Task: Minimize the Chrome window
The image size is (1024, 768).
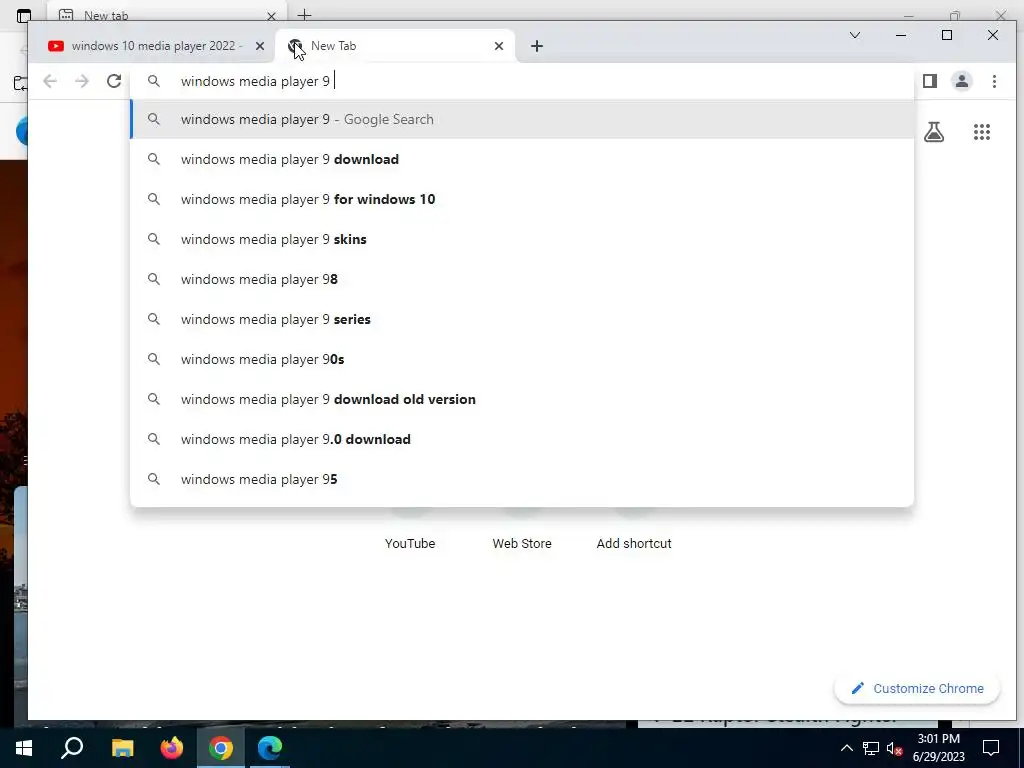Action: 901,35
